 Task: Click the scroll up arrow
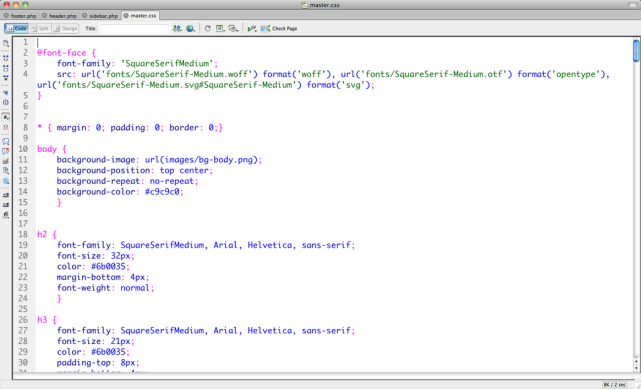636,362
